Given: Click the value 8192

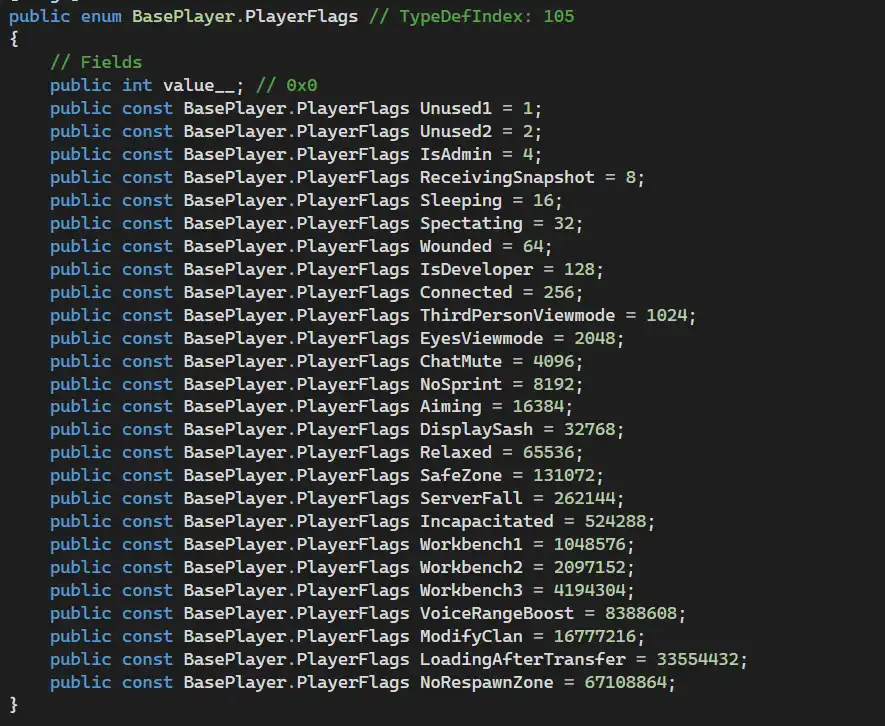Looking at the screenshot, I should pyautogui.click(x=553, y=384).
